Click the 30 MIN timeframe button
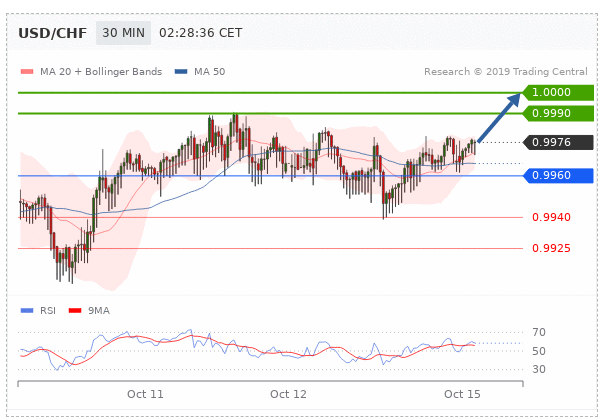606x419 pixels. (123, 33)
